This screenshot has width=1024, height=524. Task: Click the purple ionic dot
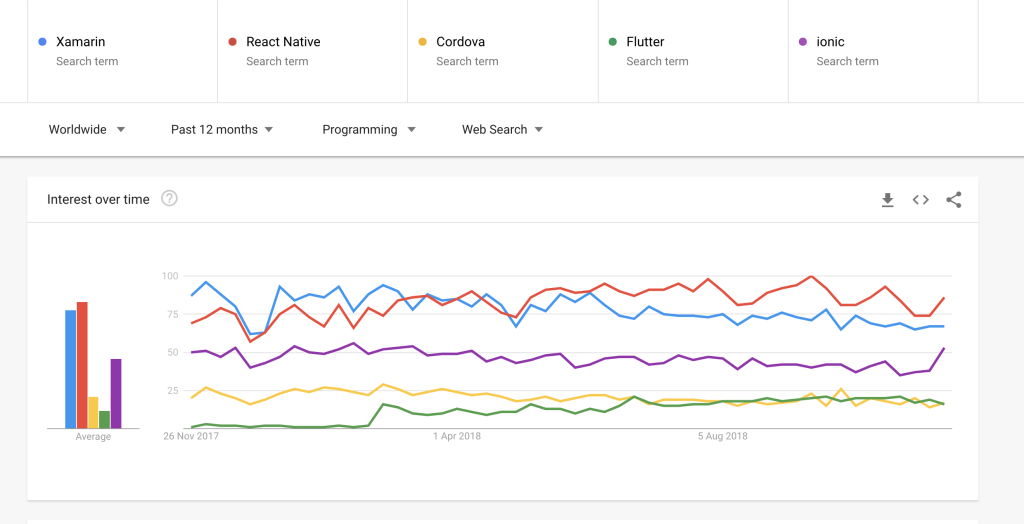pyautogui.click(x=802, y=42)
